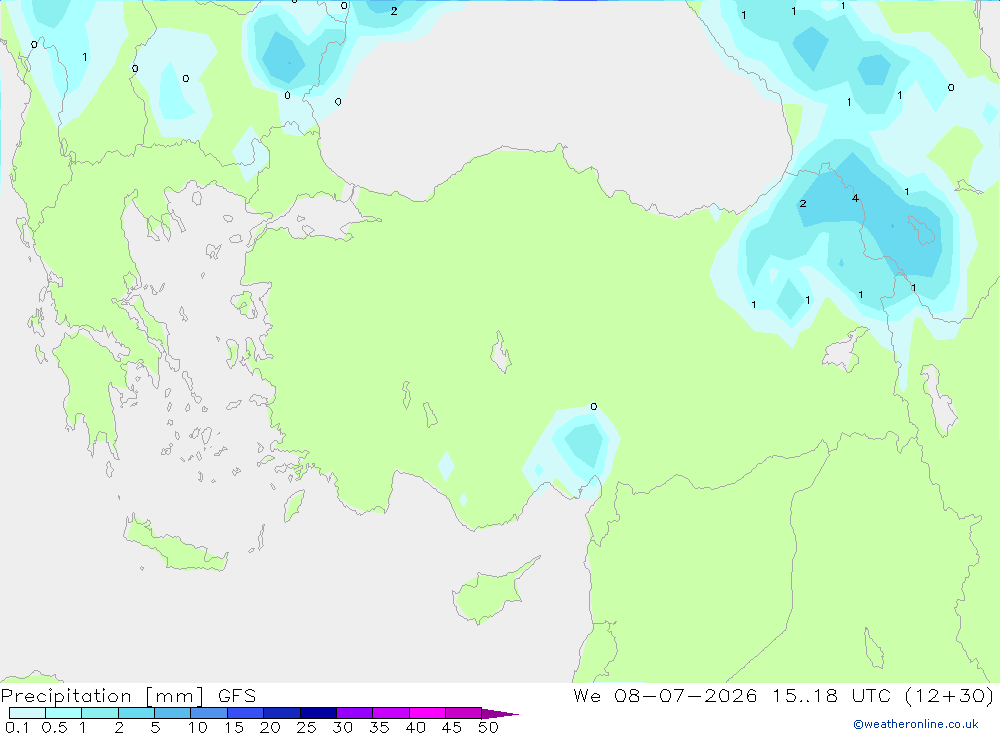
Task: Select the 35–40 mm violet legend swatch
Action: point(391,713)
